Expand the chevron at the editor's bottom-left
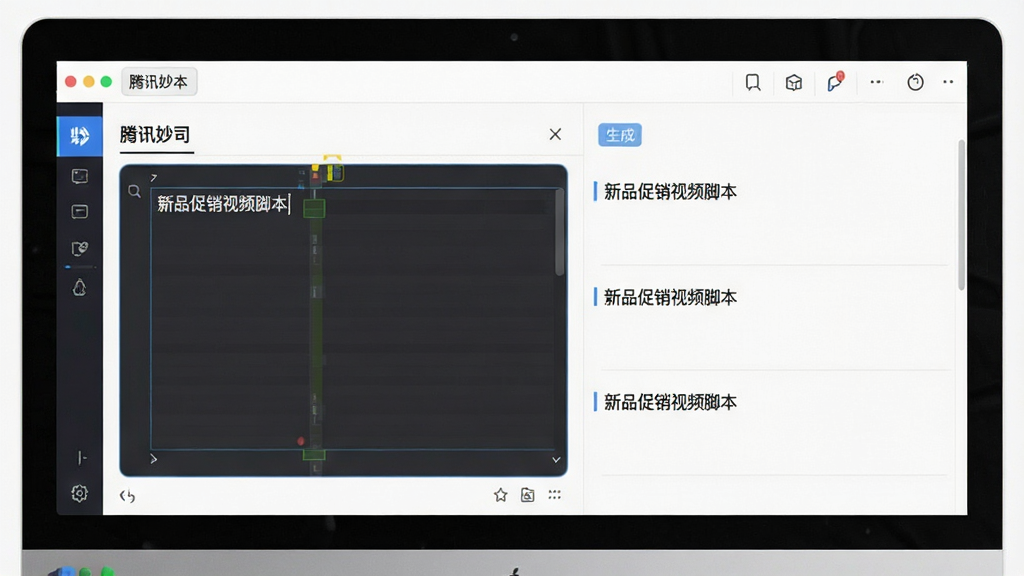This screenshot has width=1024, height=576. pos(153,459)
